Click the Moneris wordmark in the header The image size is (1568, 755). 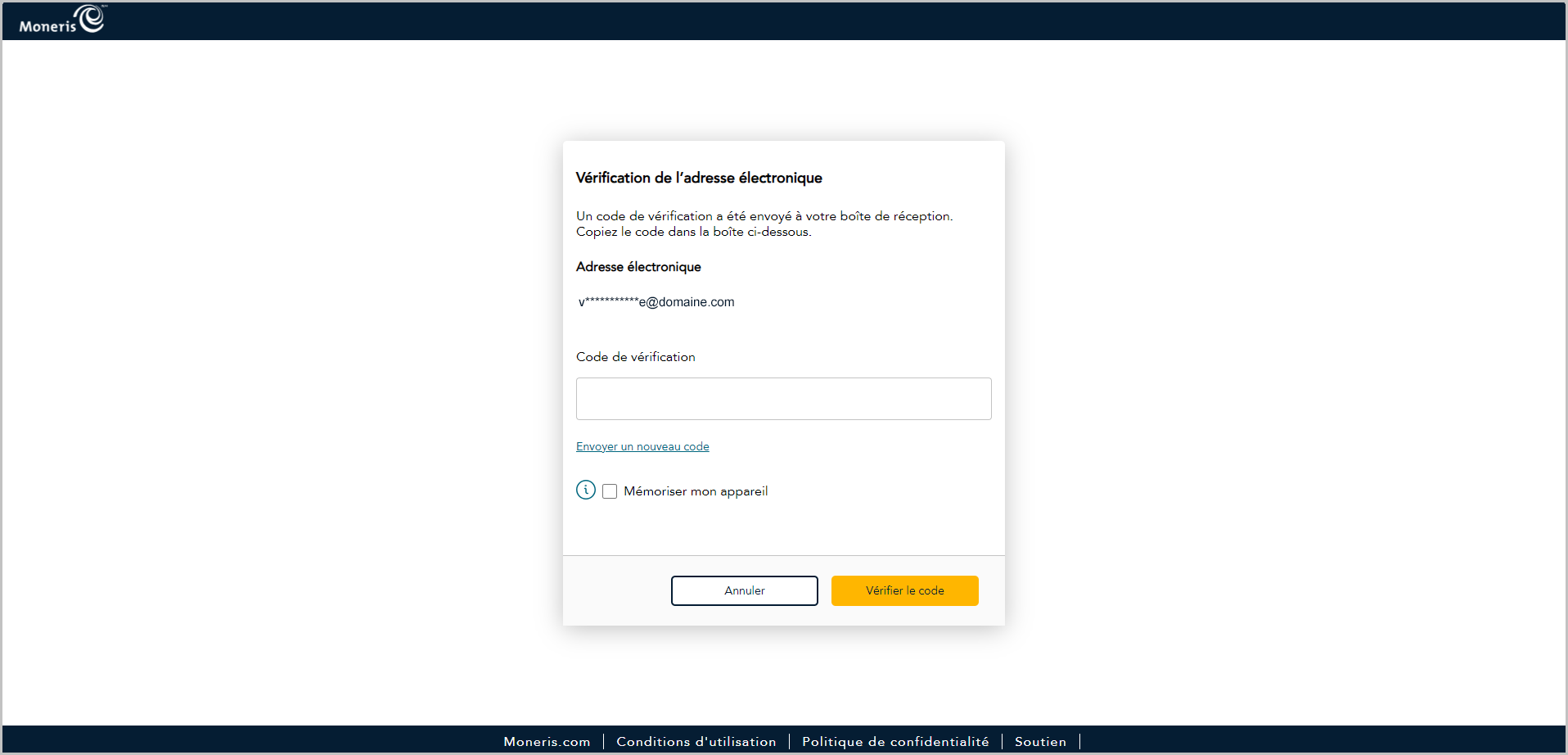click(47, 26)
